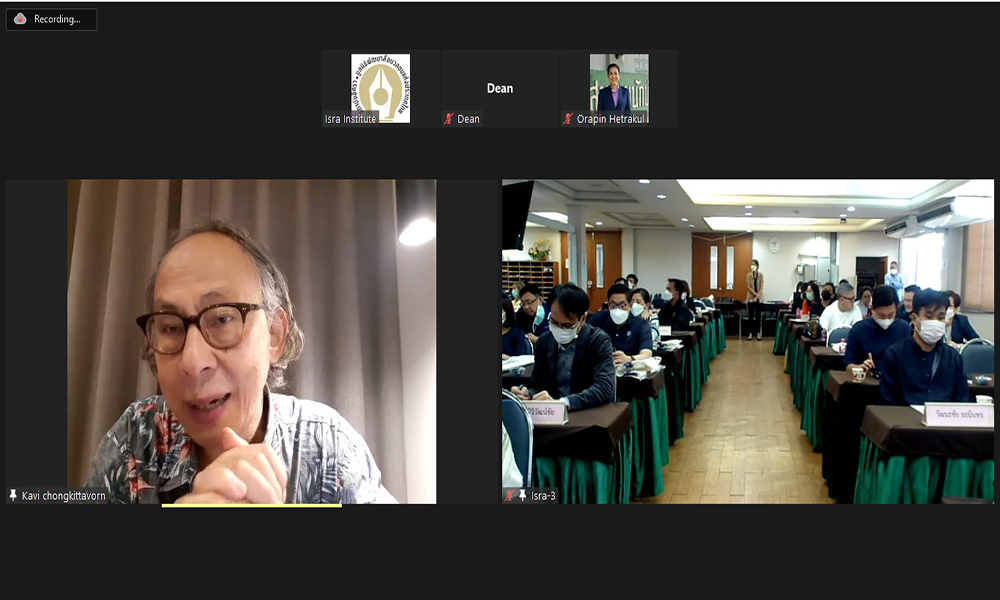Click the red recording cloud icon
Image resolution: width=1000 pixels, height=600 pixels.
(20, 19)
